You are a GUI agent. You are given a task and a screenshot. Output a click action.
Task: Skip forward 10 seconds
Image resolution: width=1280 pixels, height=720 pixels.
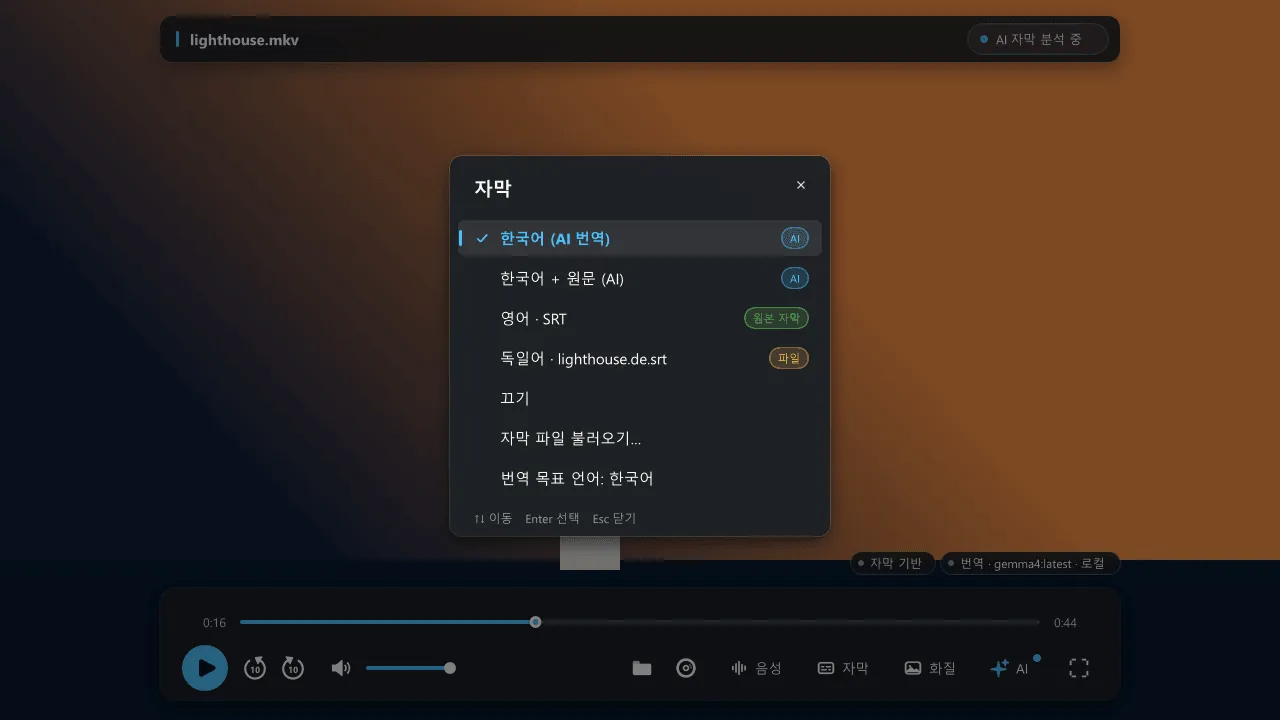click(x=293, y=668)
